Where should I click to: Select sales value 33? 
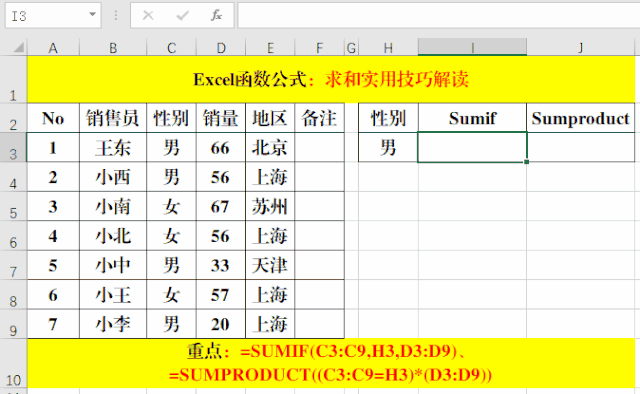click(221, 265)
